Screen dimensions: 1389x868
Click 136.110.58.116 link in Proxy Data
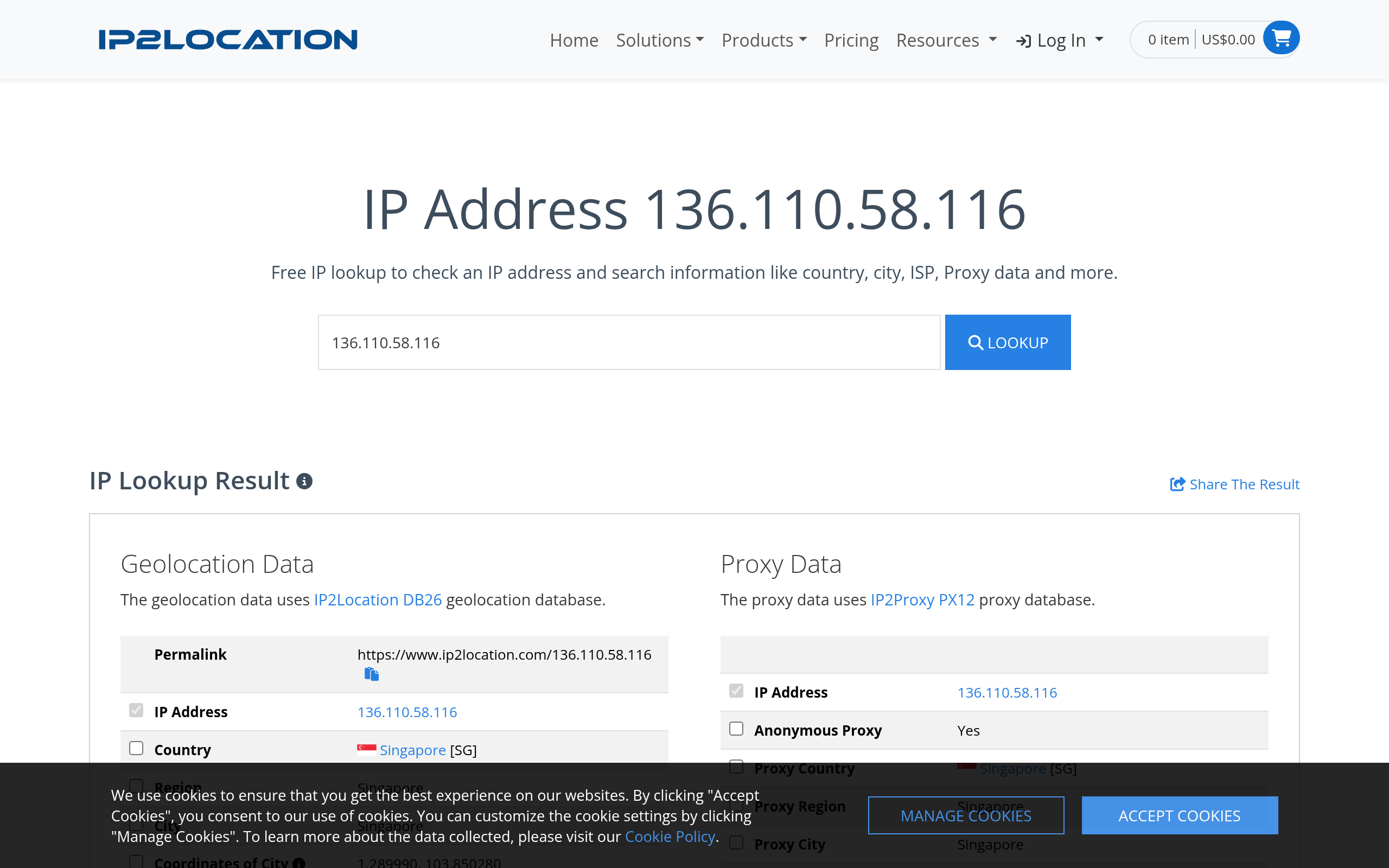point(1006,692)
